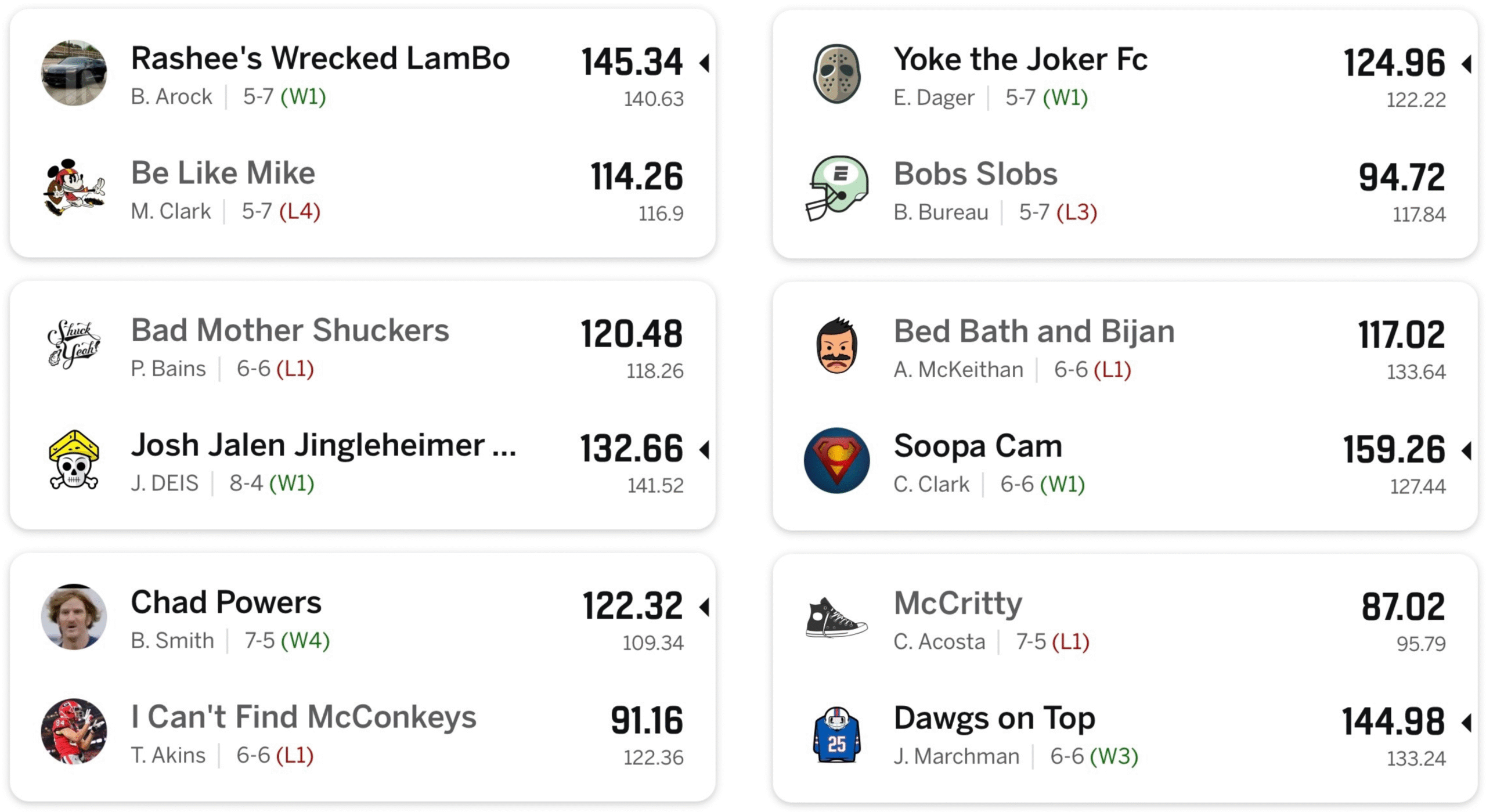
Task: Click I Can't Find McConkeys team photo
Action: (74, 732)
